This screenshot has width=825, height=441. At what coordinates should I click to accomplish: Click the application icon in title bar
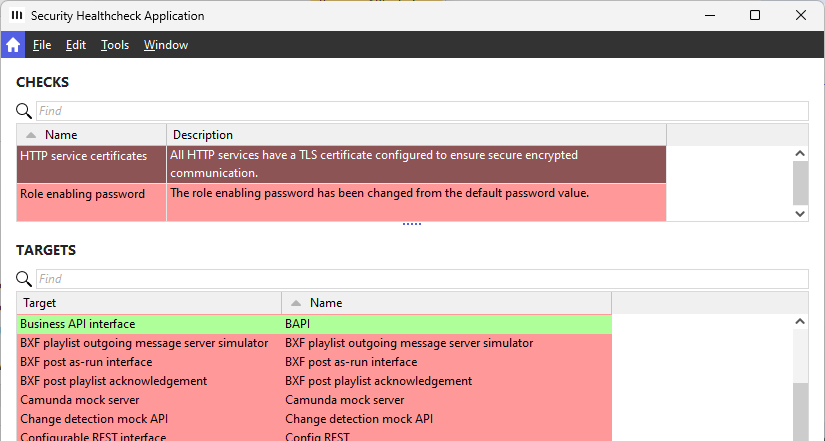point(17,16)
